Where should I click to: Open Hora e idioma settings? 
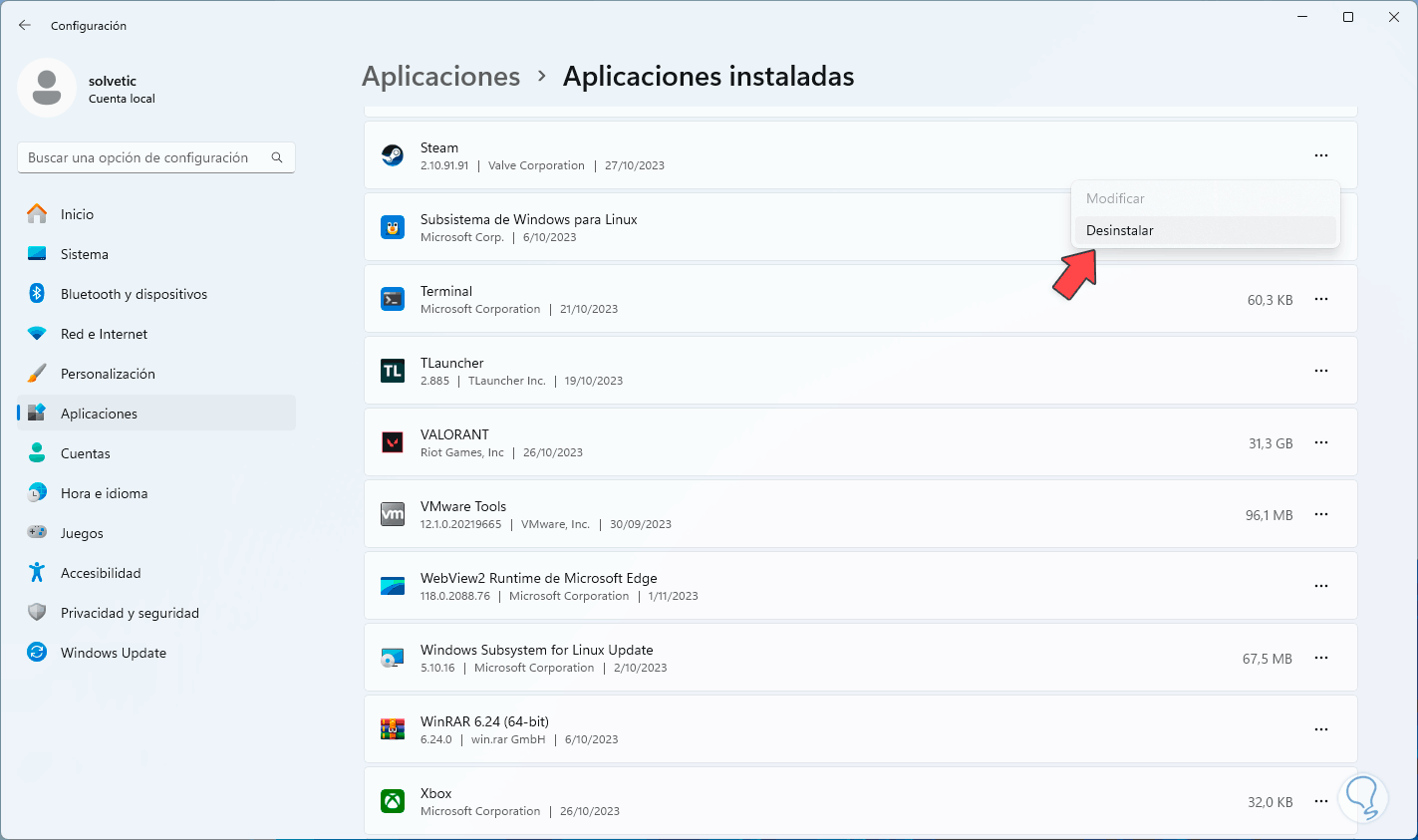156,493
